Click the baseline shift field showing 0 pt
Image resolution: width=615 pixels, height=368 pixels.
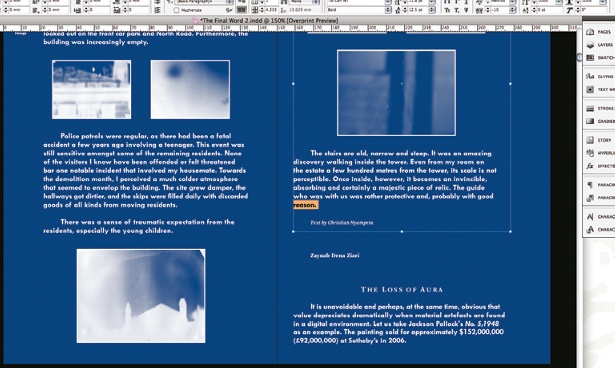pyautogui.click(x=549, y=10)
